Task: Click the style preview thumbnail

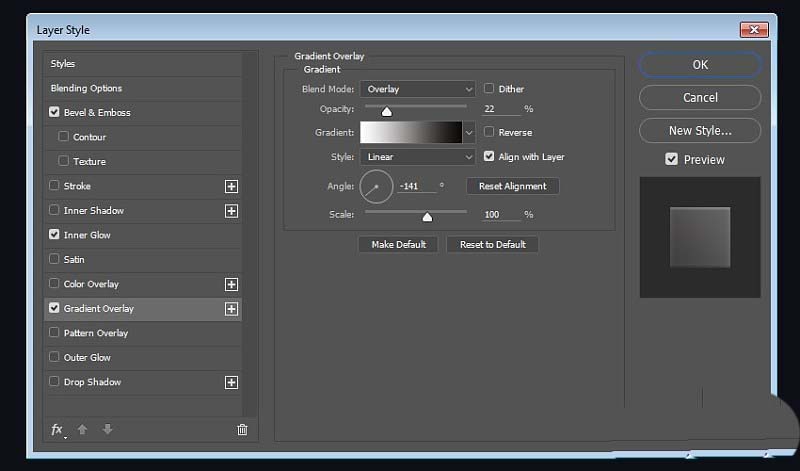Action: [x=700, y=237]
